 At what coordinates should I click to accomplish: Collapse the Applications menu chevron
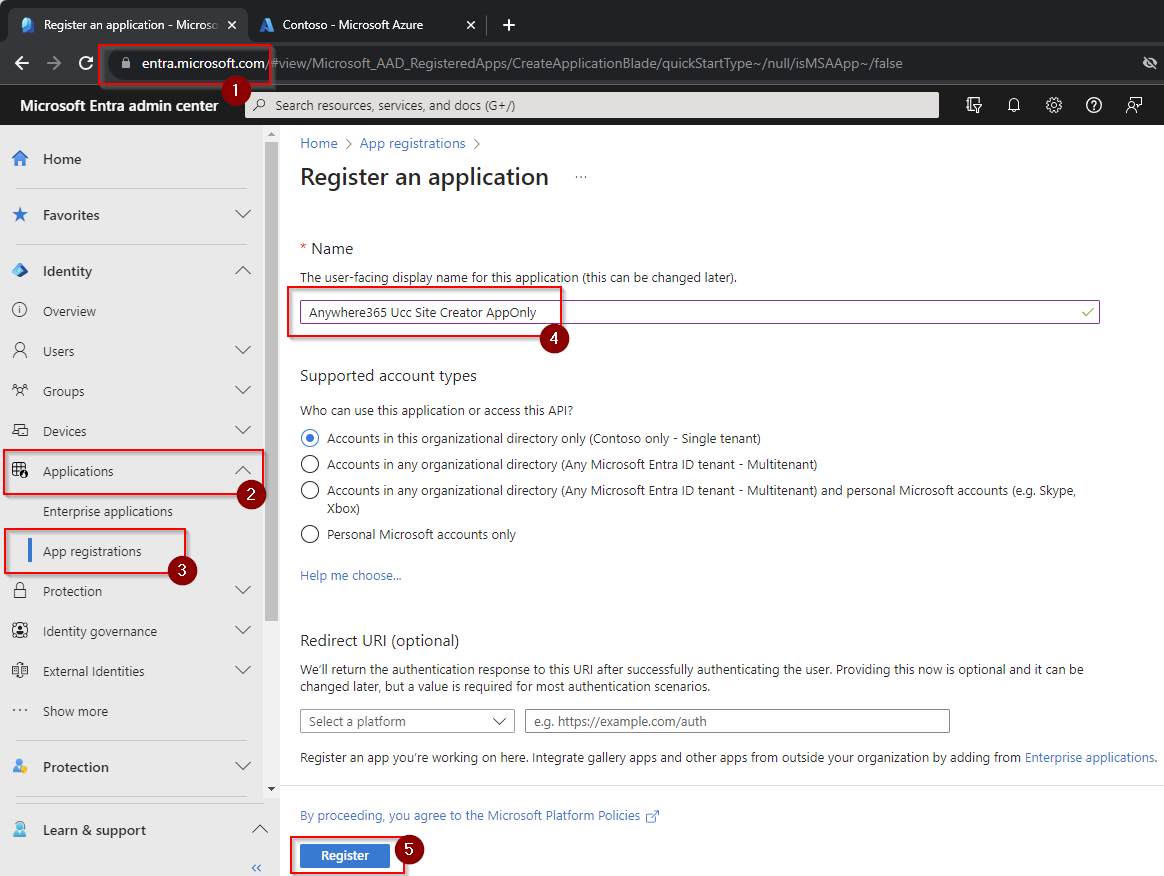pos(243,470)
